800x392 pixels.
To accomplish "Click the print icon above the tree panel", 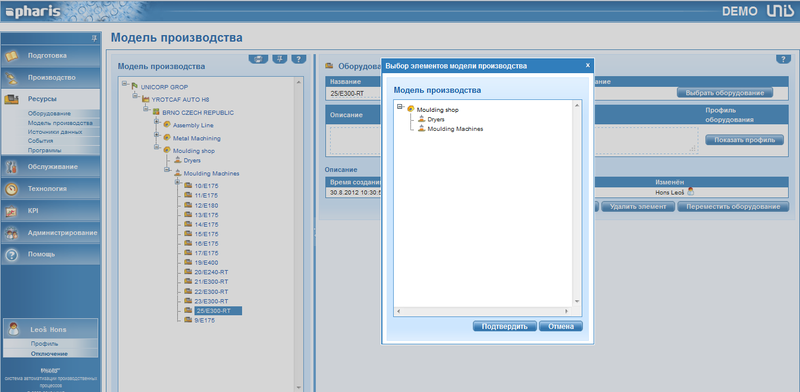I will 258,59.
